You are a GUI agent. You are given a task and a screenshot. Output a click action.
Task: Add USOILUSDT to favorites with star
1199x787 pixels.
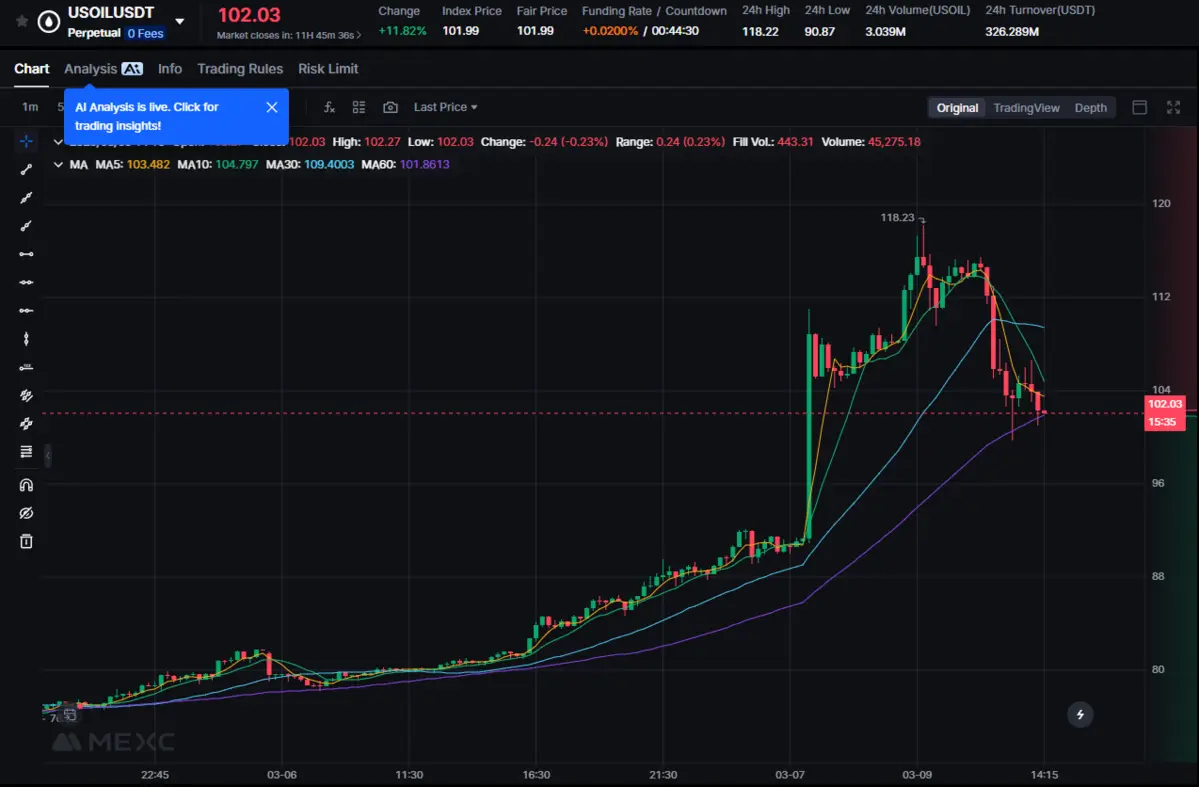22,20
